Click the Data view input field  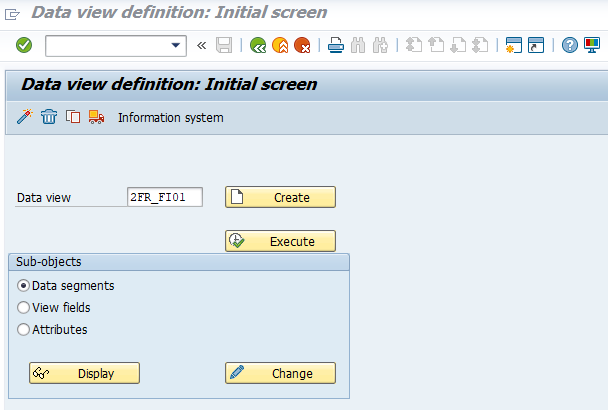[165, 198]
